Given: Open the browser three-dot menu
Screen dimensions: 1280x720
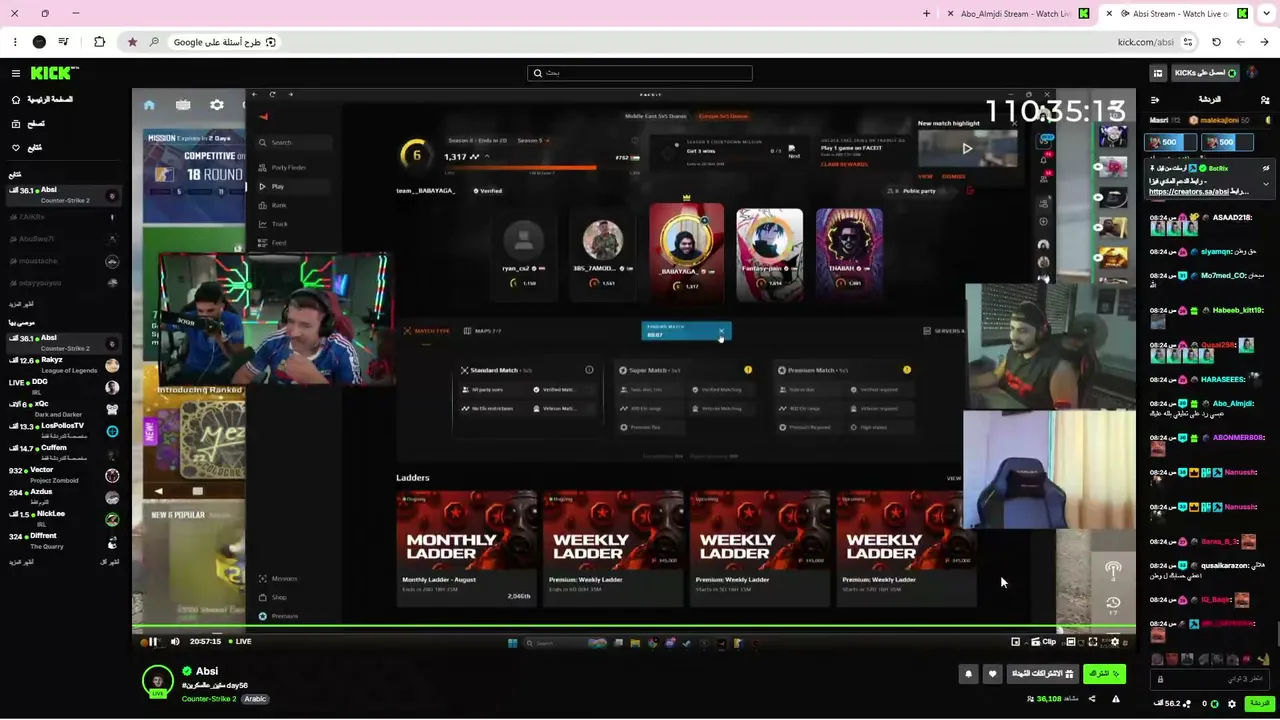Looking at the screenshot, I should 15,42.
